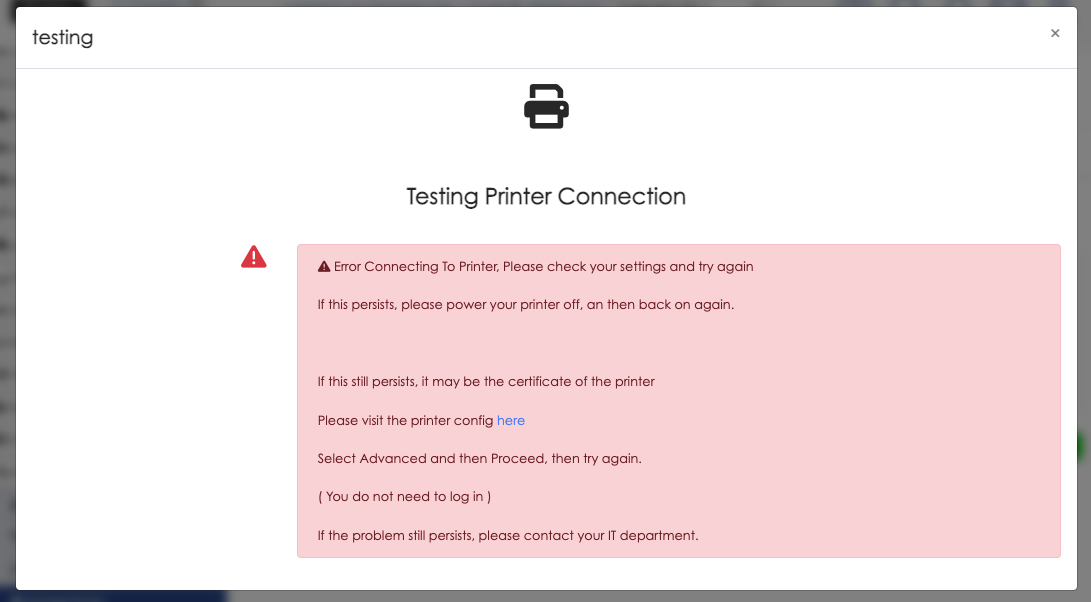The width and height of the screenshot is (1091, 602).
Task: Select the 'Testing Printer Connection' heading
Action: coord(546,196)
